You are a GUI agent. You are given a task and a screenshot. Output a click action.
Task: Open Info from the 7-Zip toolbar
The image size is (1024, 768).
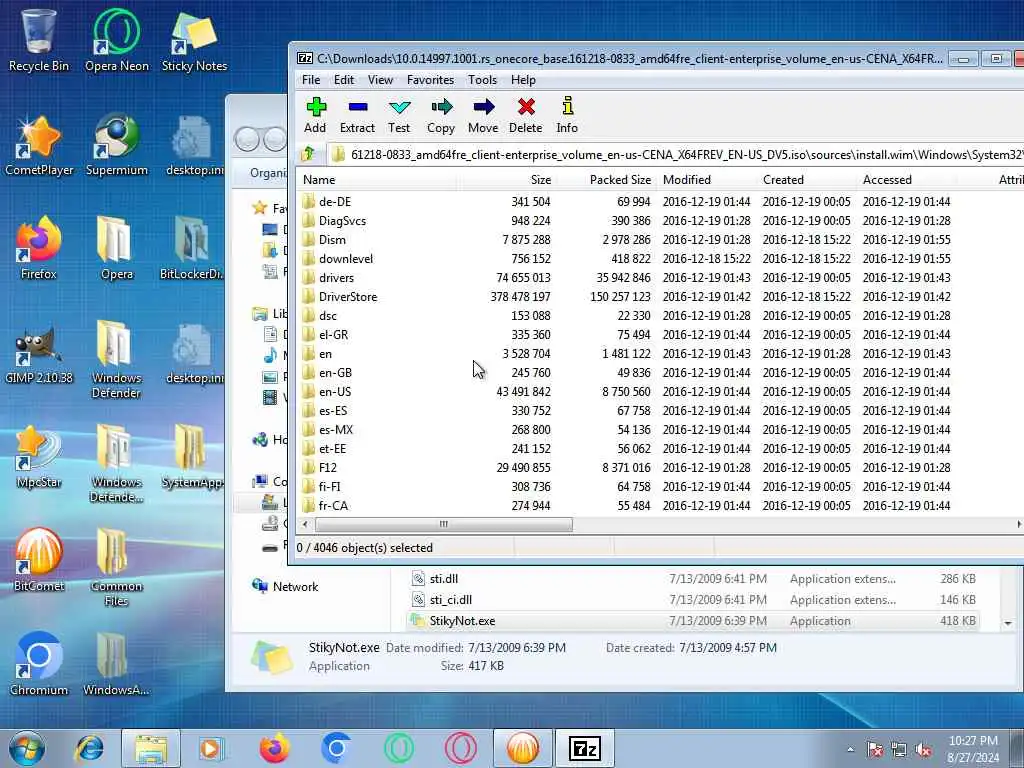(x=567, y=115)
